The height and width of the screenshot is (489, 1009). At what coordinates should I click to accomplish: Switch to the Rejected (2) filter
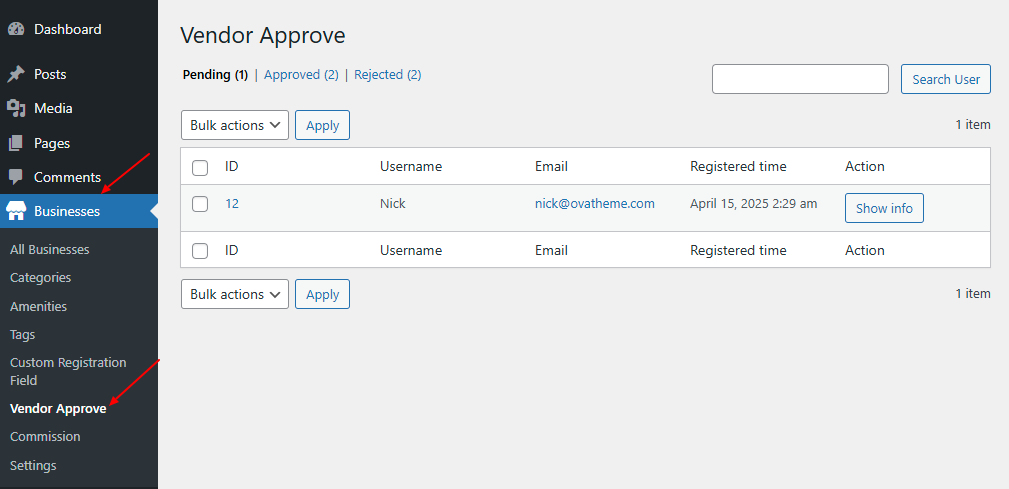coord(387,75)
